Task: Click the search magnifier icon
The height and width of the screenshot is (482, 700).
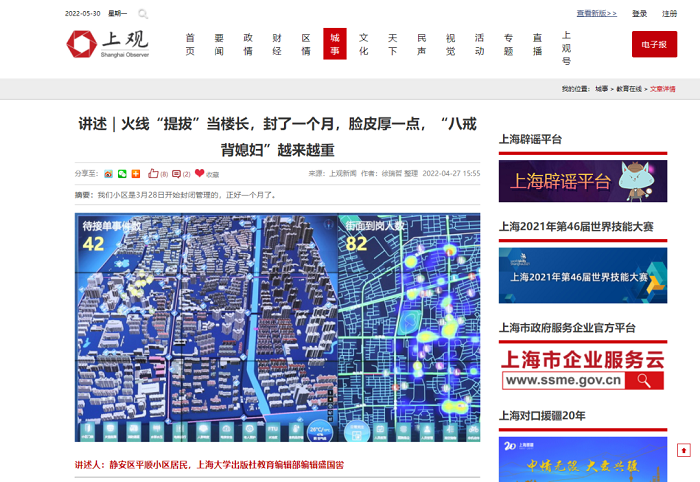Action: pyautogui.click(x=144, y=14)
